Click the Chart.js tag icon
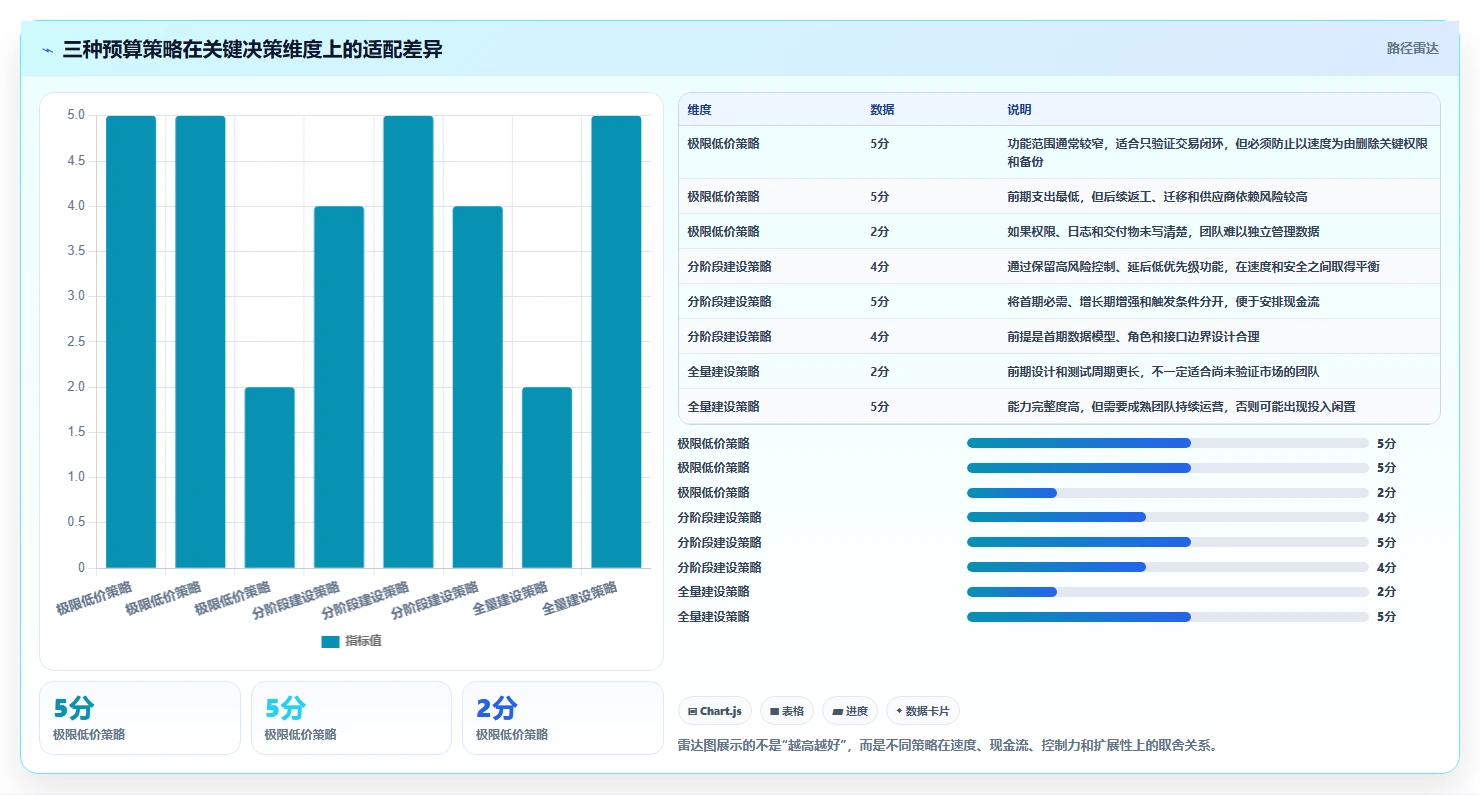The width and height of the screenshot is (1480, 795). [x=692, y=711]
